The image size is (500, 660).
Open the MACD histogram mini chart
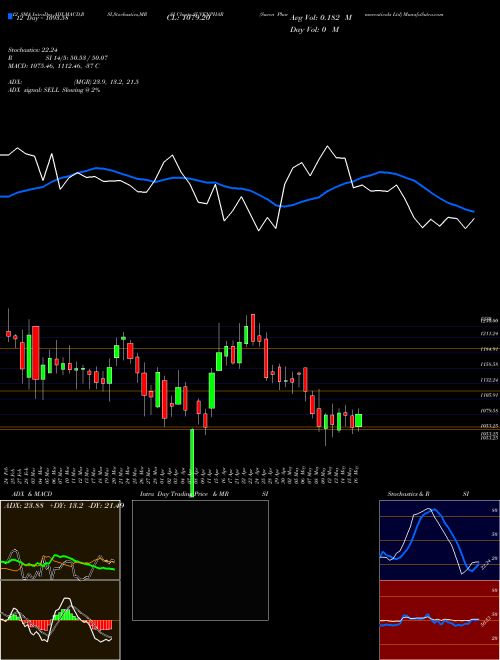(60, 620)
